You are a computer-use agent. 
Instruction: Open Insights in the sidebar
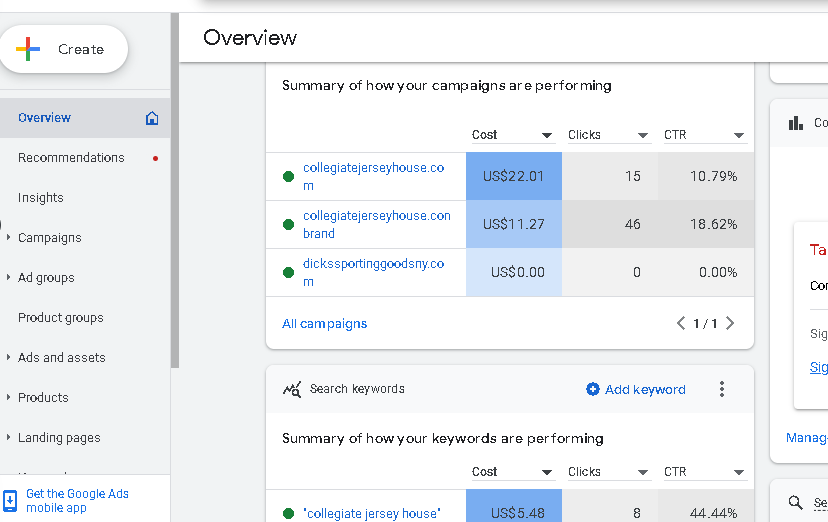point(41,198)
